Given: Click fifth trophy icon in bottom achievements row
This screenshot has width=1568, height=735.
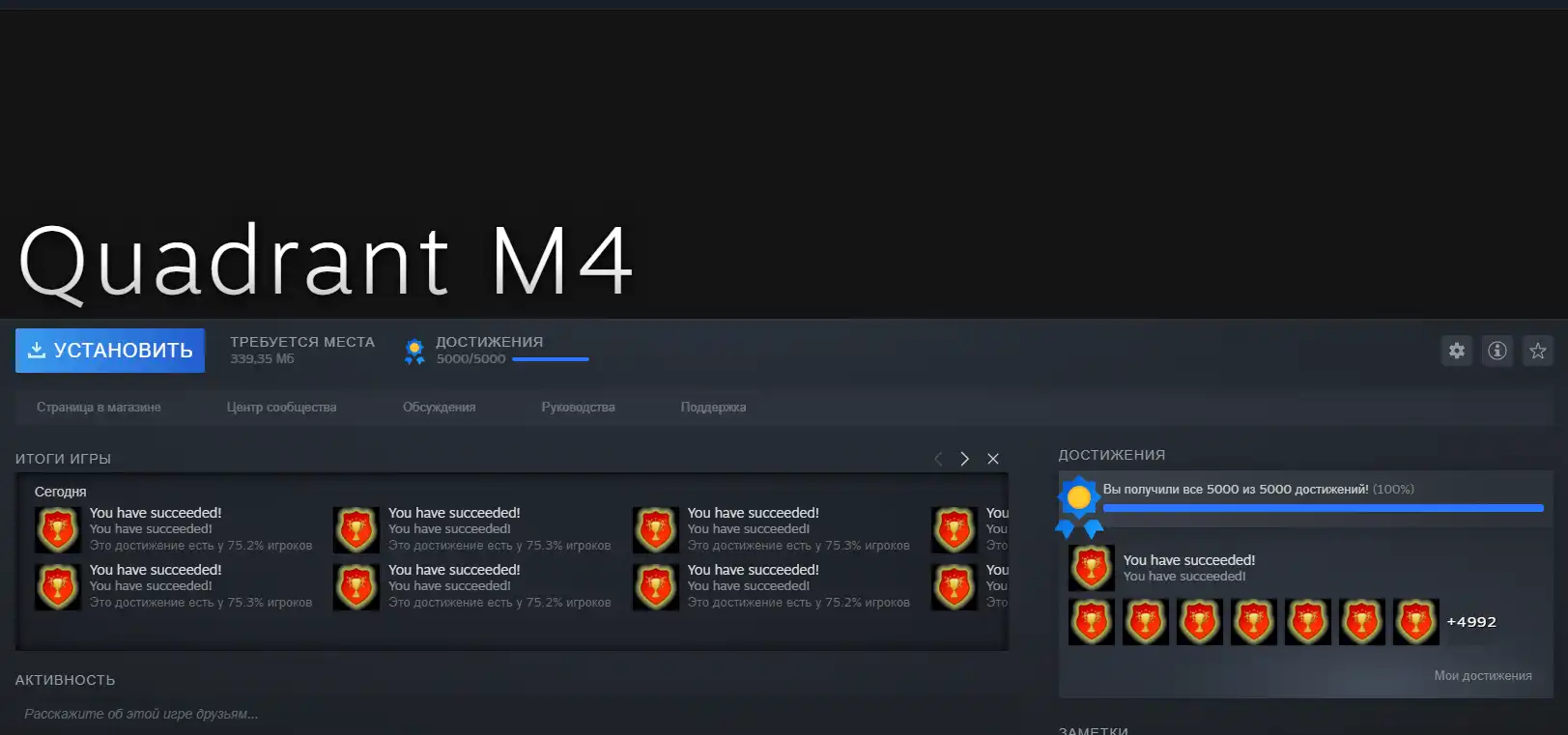Looking at the screenshot, I should (1308, 622).
